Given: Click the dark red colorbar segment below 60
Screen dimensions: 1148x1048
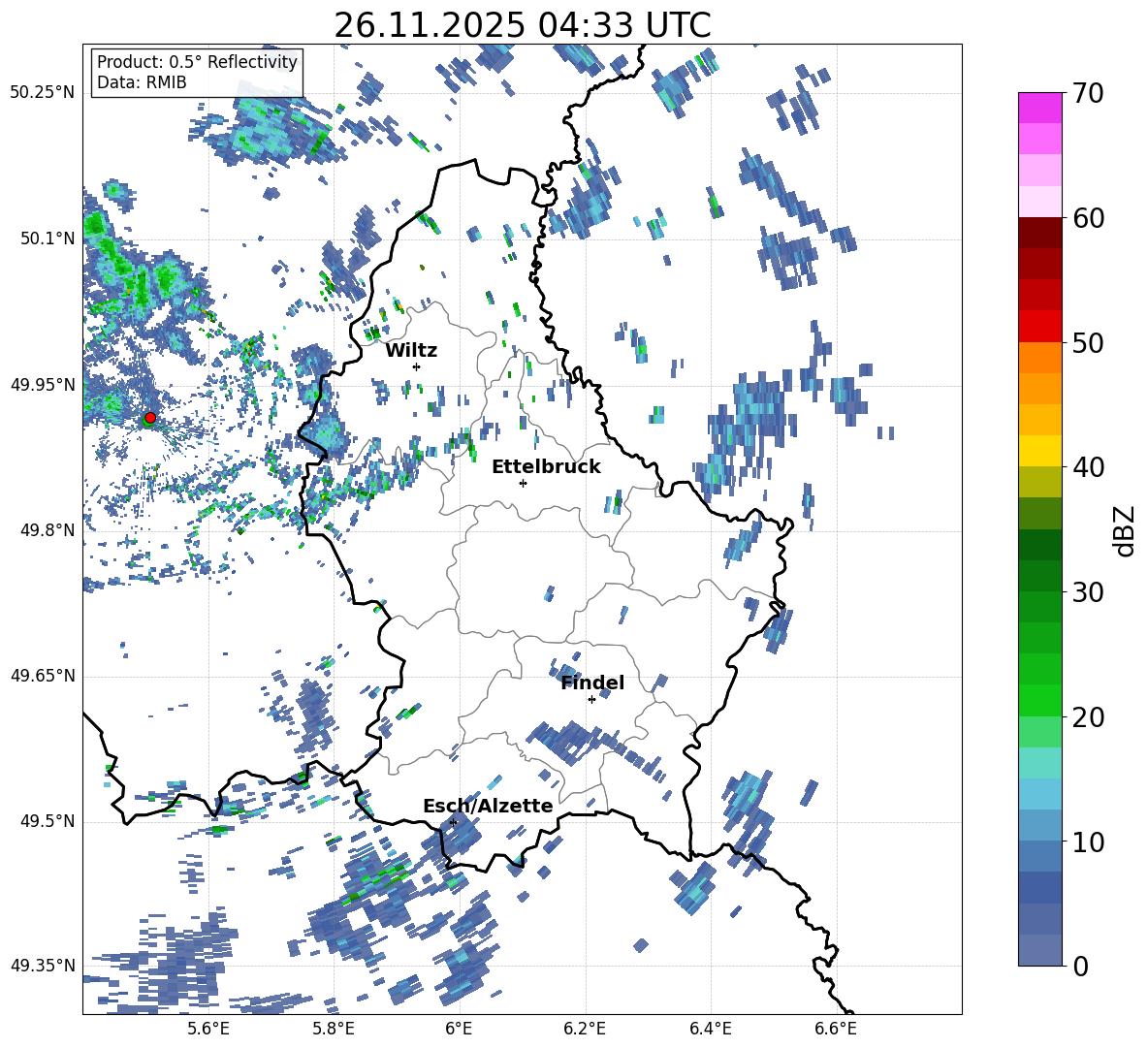Looking at the screenshot, I should click(x=1039, y=233).
